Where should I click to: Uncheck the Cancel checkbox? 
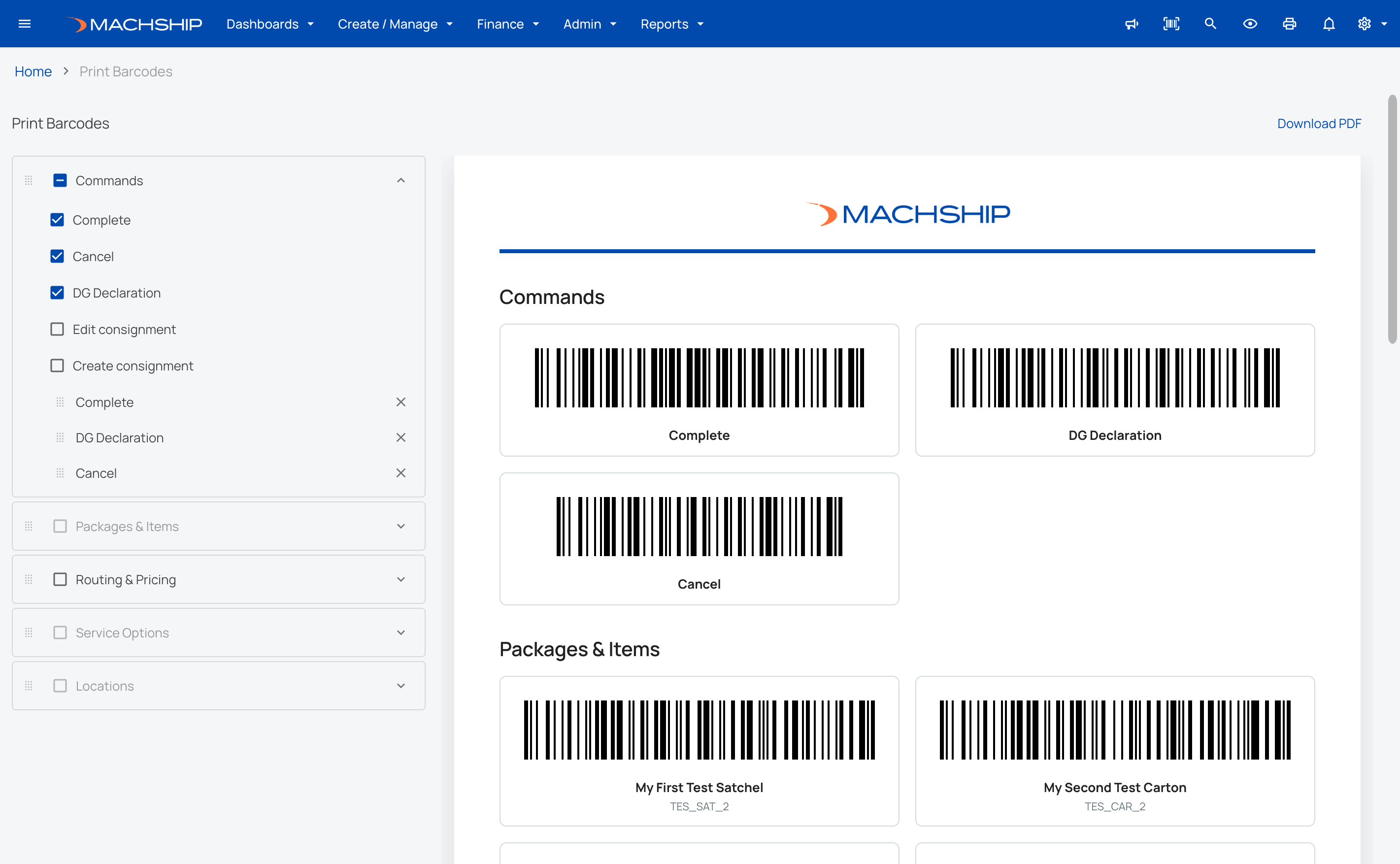[57, 257]
